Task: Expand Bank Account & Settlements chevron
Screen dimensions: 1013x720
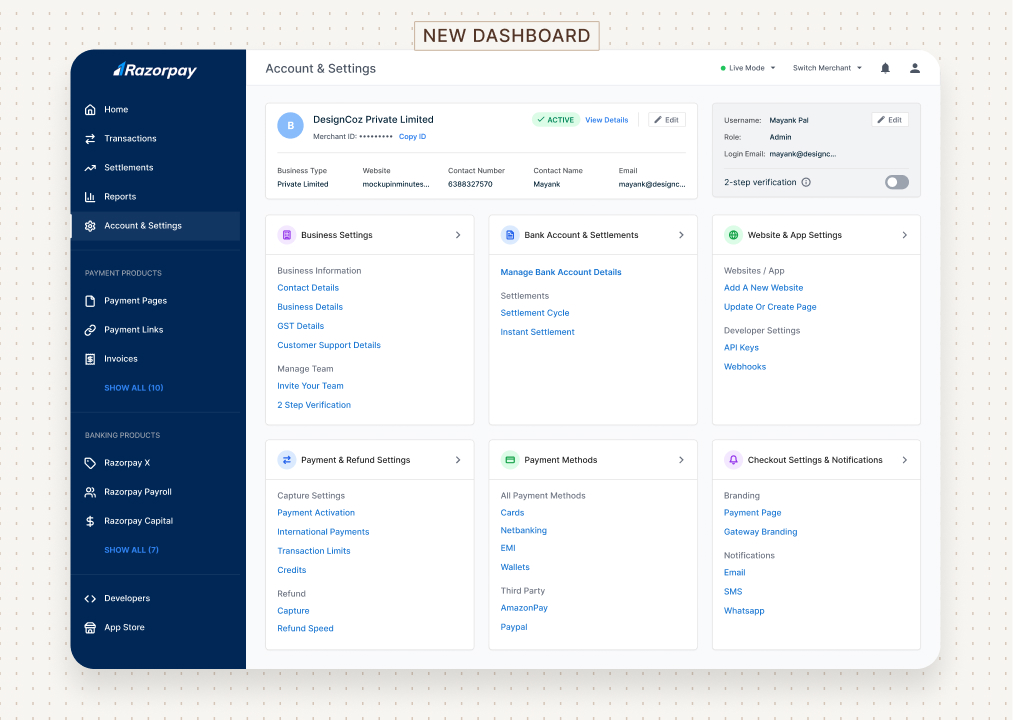Action: (x=681, y=235)
